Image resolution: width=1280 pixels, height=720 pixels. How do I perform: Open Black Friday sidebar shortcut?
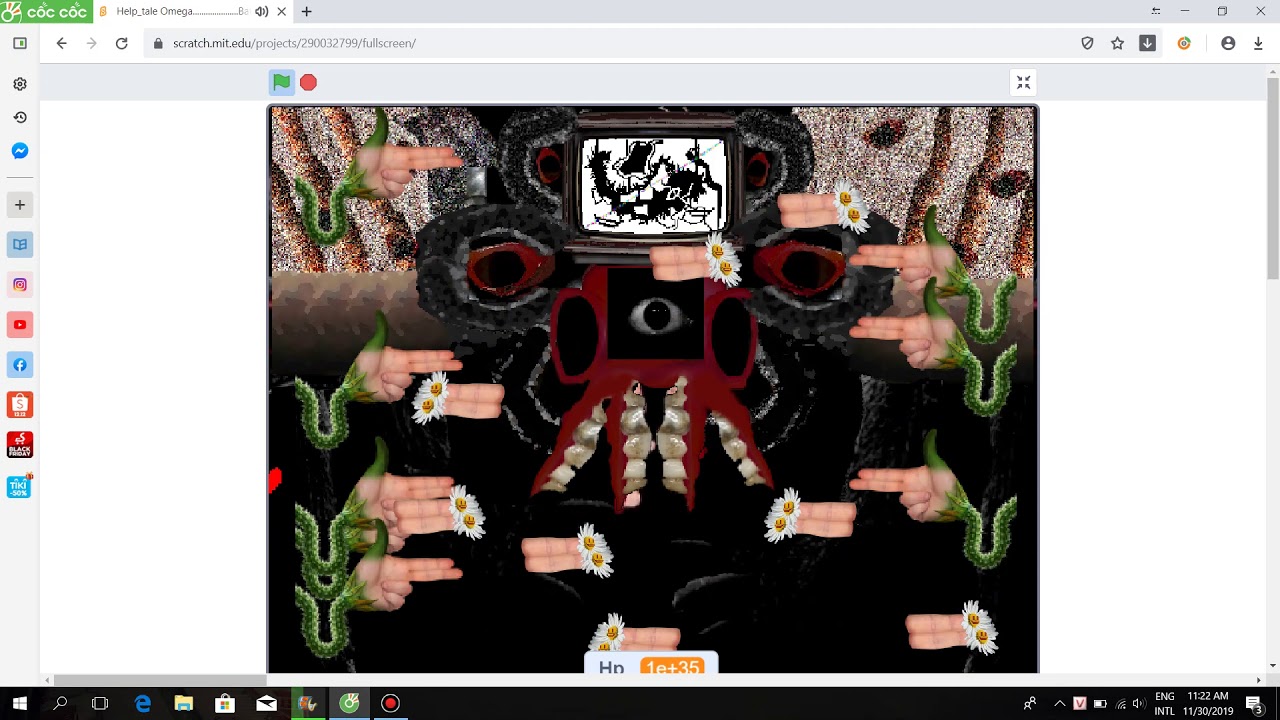[x=20, y=445]
